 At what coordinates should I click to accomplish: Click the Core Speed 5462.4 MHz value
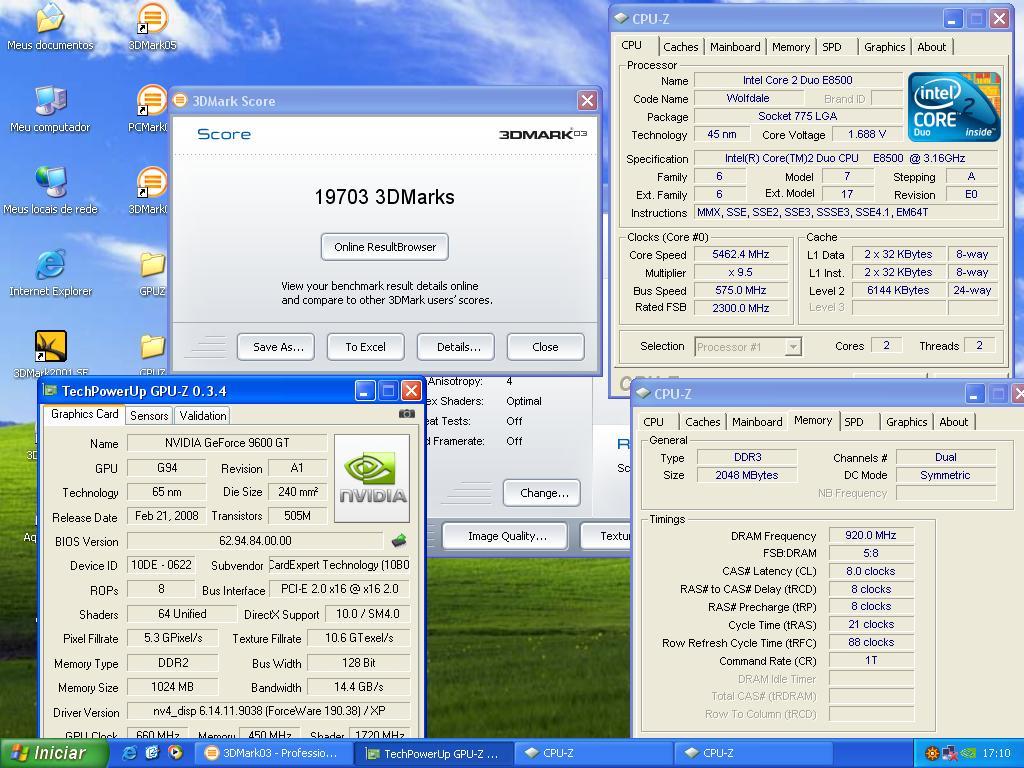tap(741, 255)
